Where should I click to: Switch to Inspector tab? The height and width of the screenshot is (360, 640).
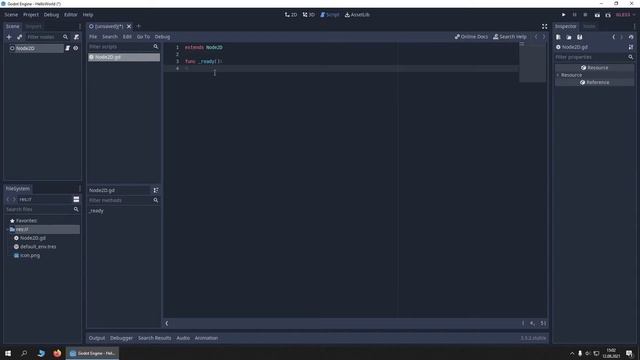pyautogui.click(x=565, y=26)
